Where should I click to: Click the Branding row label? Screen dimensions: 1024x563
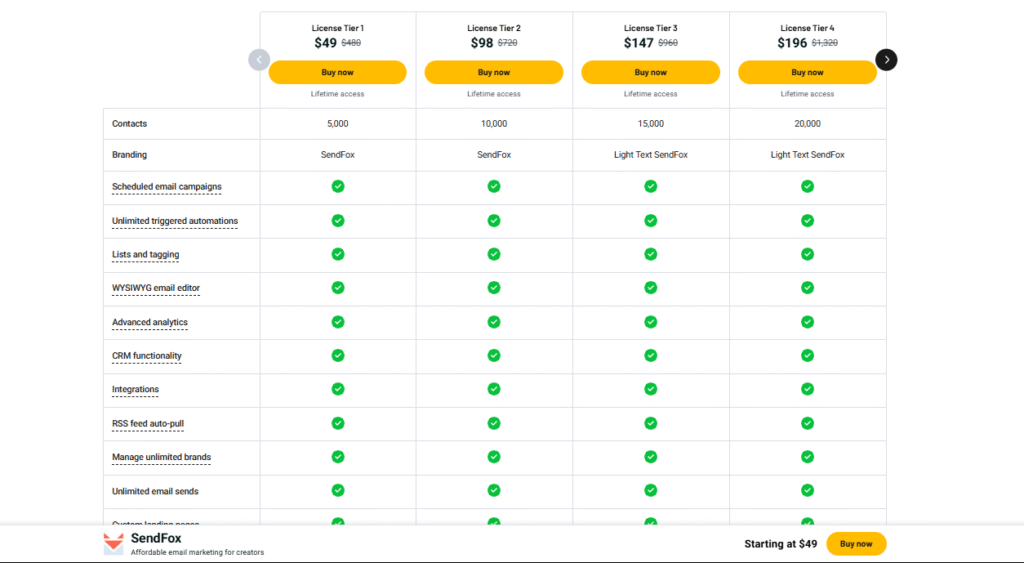coord(129,155)
